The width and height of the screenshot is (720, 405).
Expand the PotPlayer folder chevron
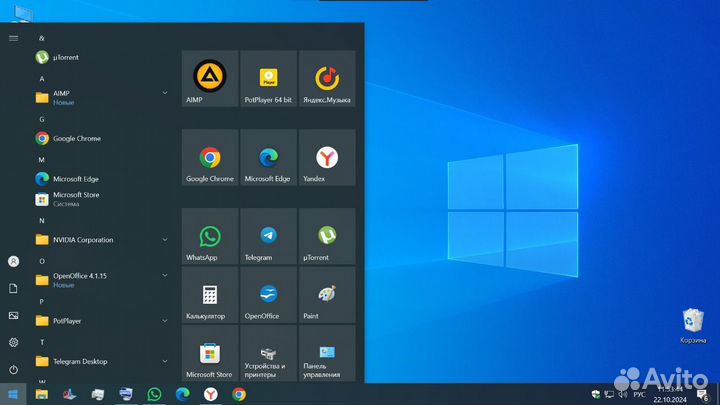pos(164,321)
